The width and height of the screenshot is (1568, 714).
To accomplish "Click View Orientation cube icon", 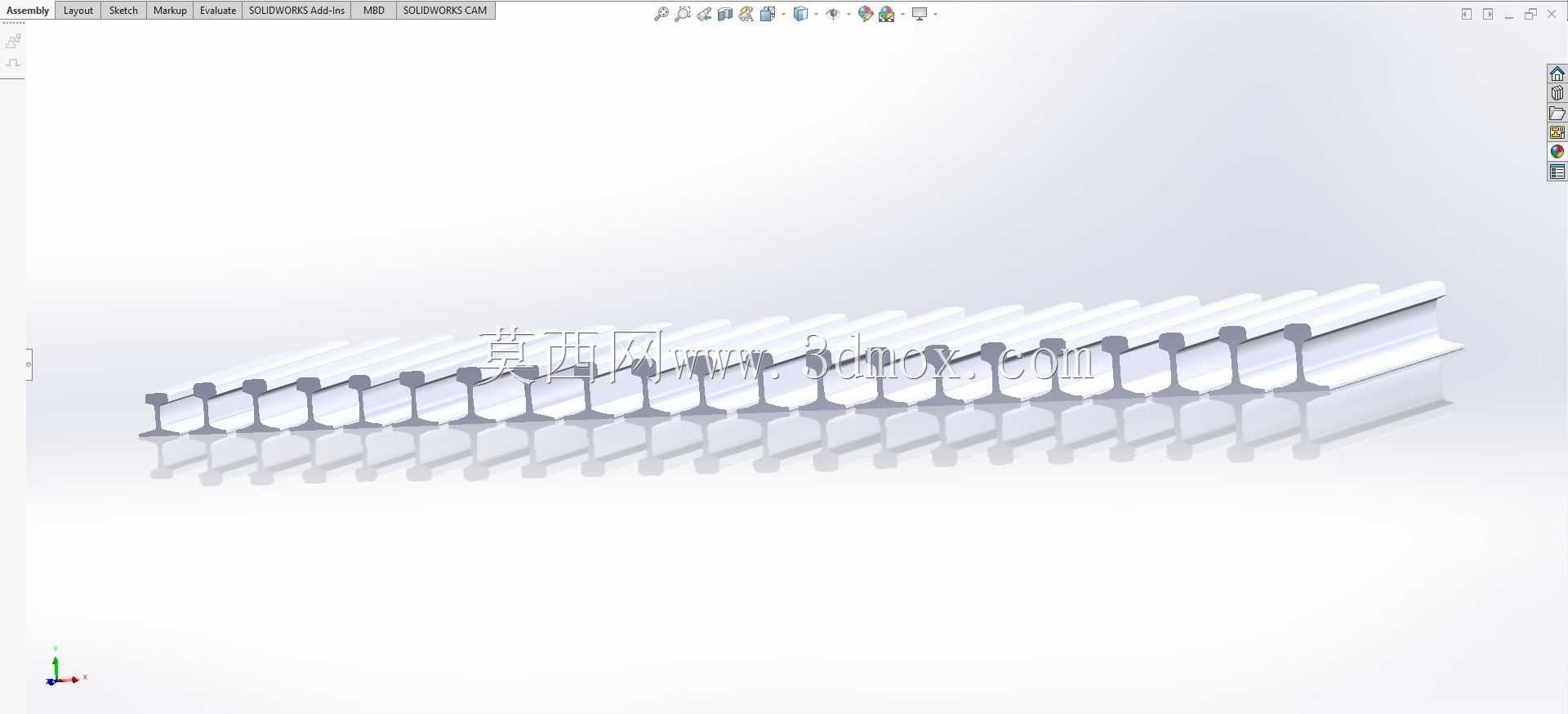I will 768,14.
